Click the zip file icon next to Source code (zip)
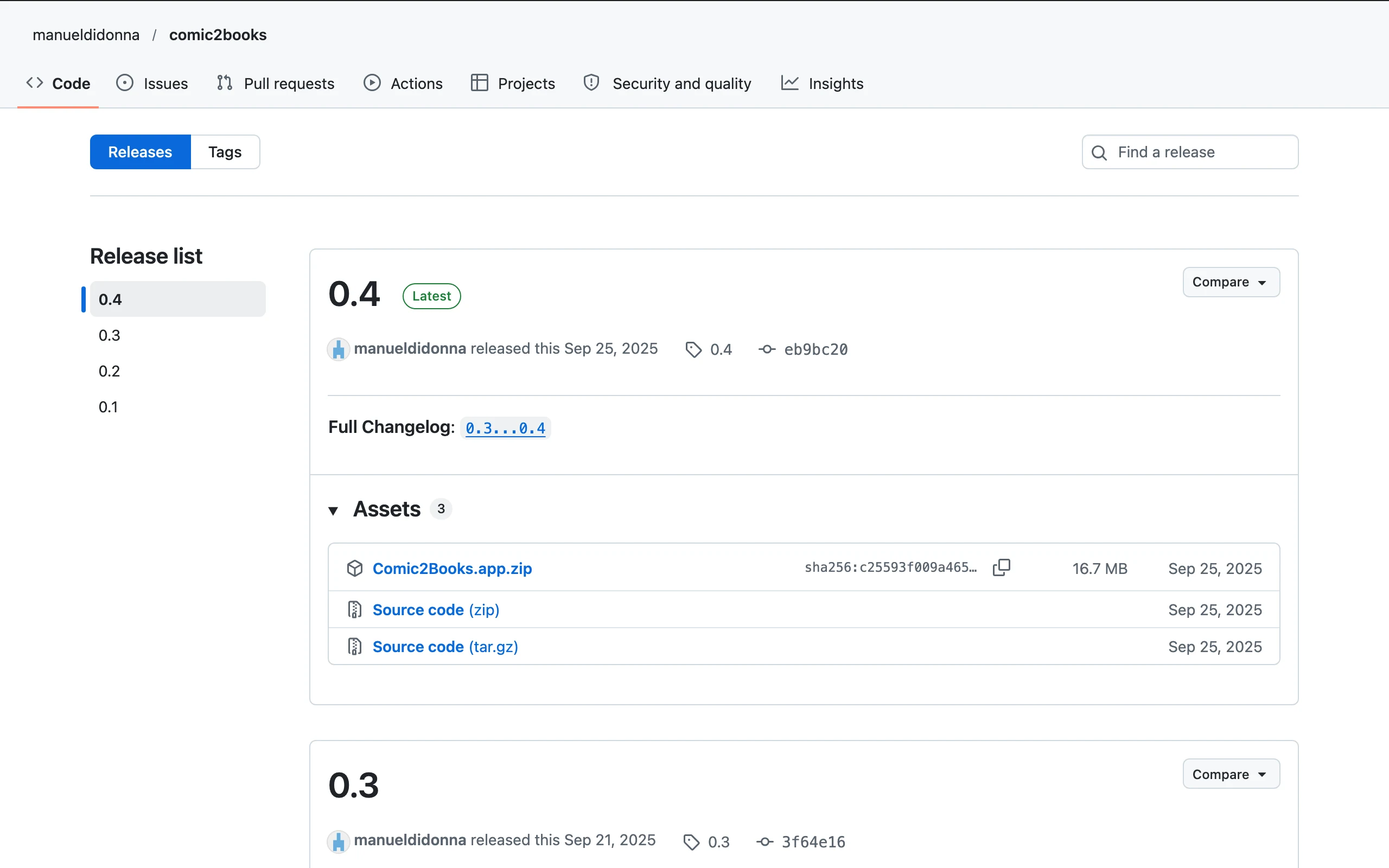This screenshot has width=1389, height=868. [x=355, y=610]
